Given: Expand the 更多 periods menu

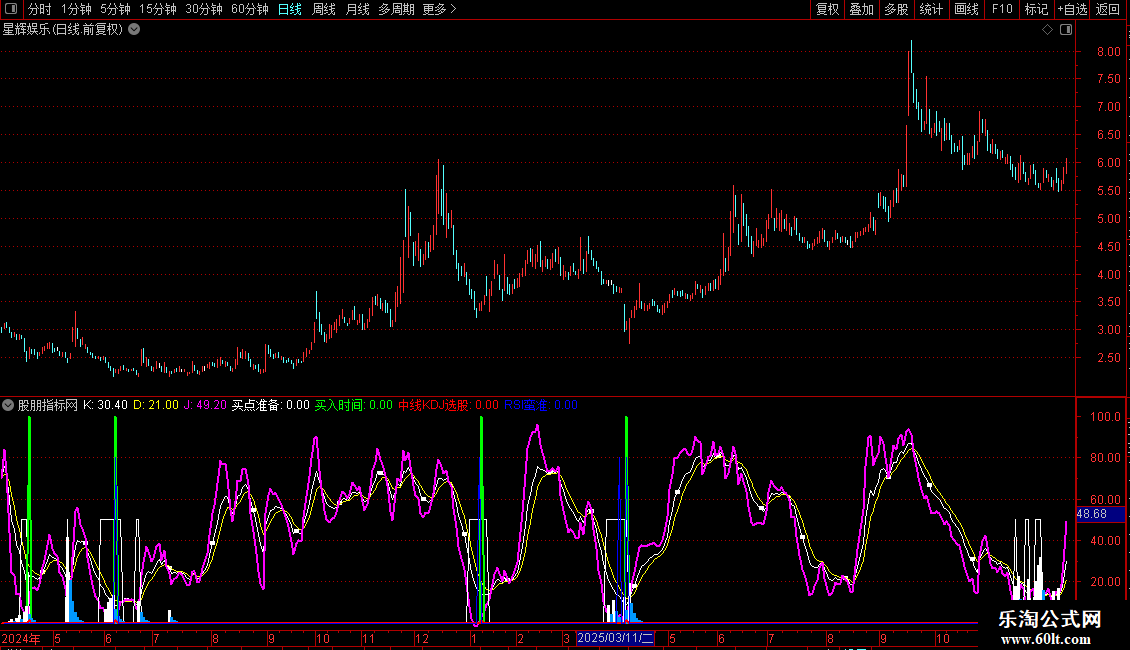Looking at the screenshot, I should pyautogui.click(x=439, y=9).
